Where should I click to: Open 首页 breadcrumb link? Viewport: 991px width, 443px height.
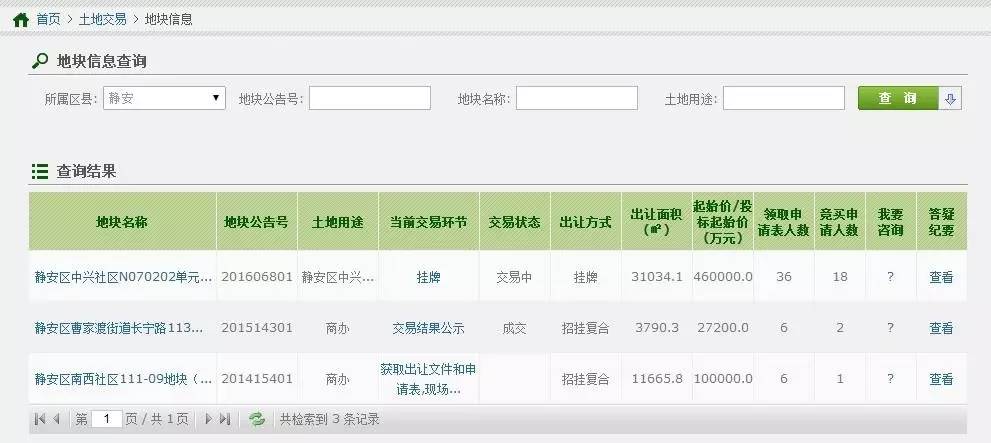pyautogui.click(x=48, y=20)
